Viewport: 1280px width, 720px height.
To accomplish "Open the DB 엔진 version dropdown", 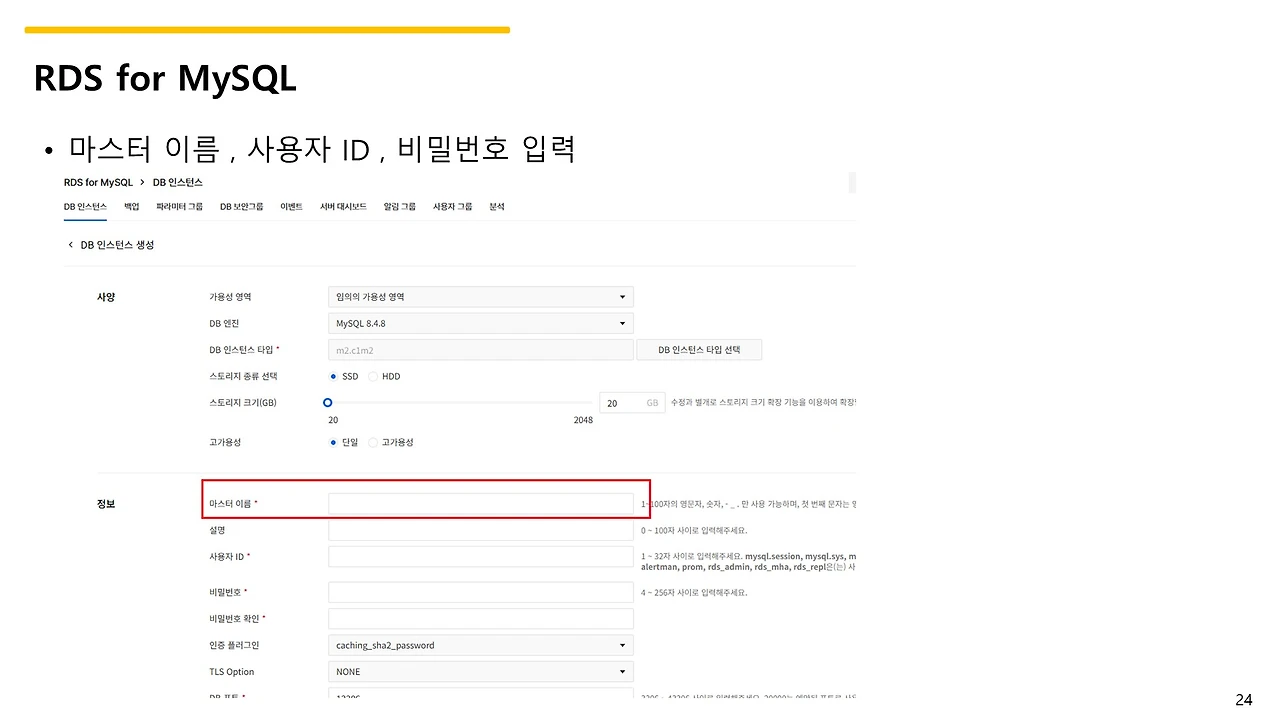I will click(x=480, y=323).
